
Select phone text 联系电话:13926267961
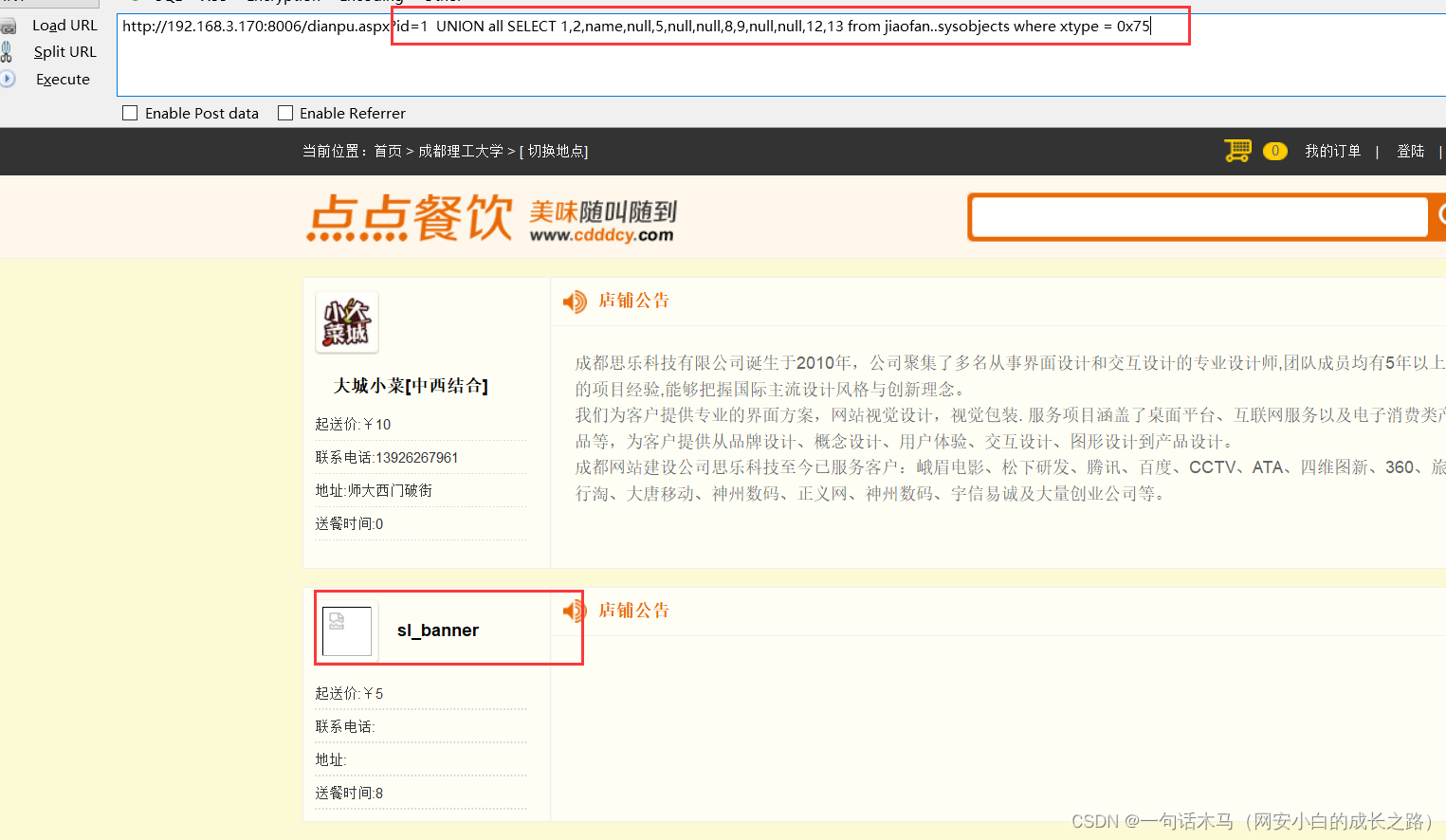pyautogui.click(x=387, y=457)
